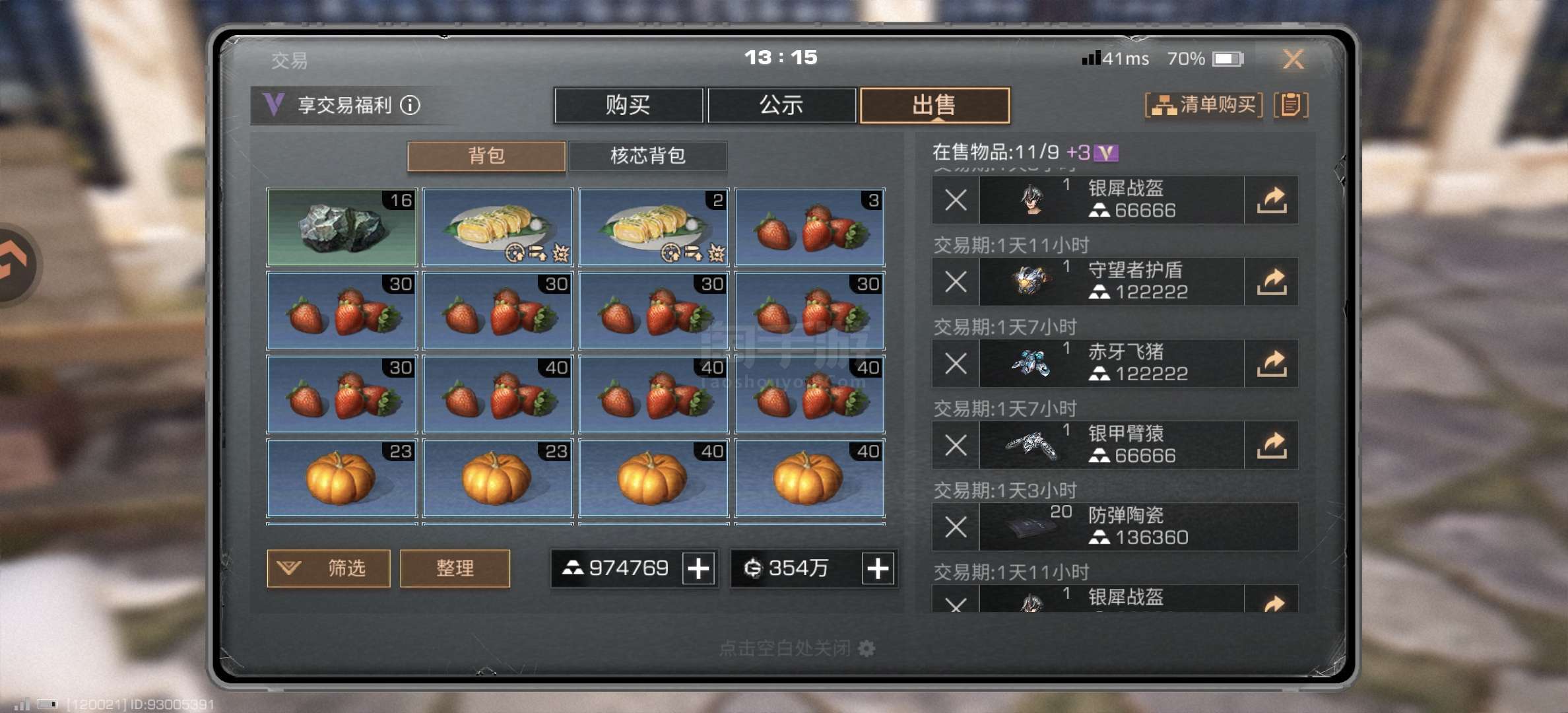The height and width of the screenshot is (713, 1568).
Task: Open the trade benefits info icon
Action: pyautogui.click(x=410, y=105)
